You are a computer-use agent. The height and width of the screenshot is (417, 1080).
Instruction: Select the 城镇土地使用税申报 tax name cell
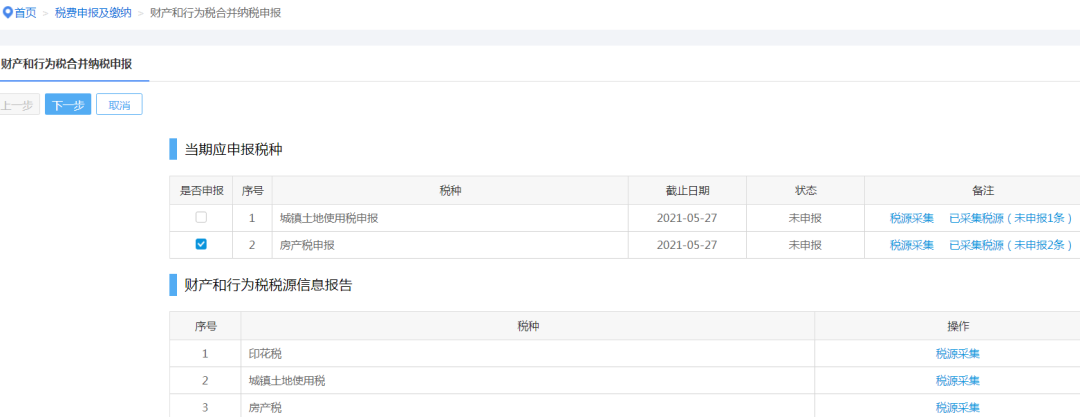[x=450, y=218]
